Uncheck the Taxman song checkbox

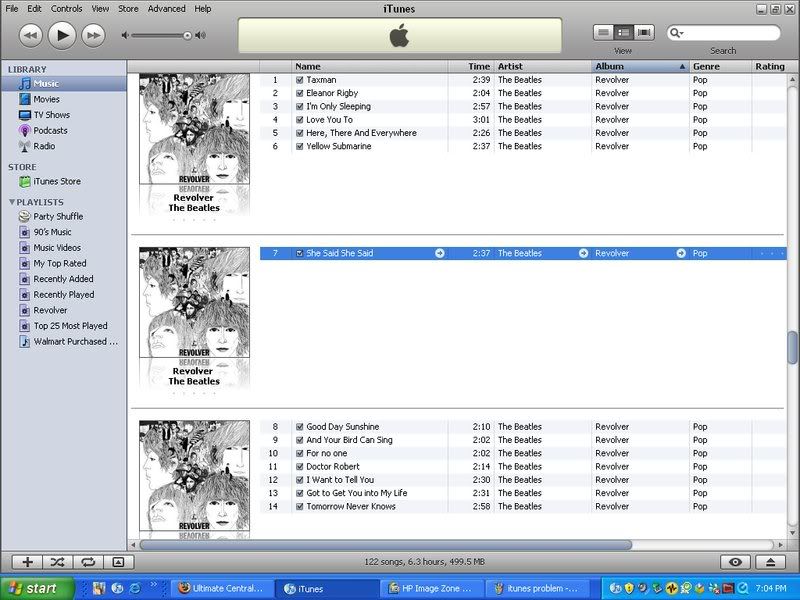(x=299, y=80)
